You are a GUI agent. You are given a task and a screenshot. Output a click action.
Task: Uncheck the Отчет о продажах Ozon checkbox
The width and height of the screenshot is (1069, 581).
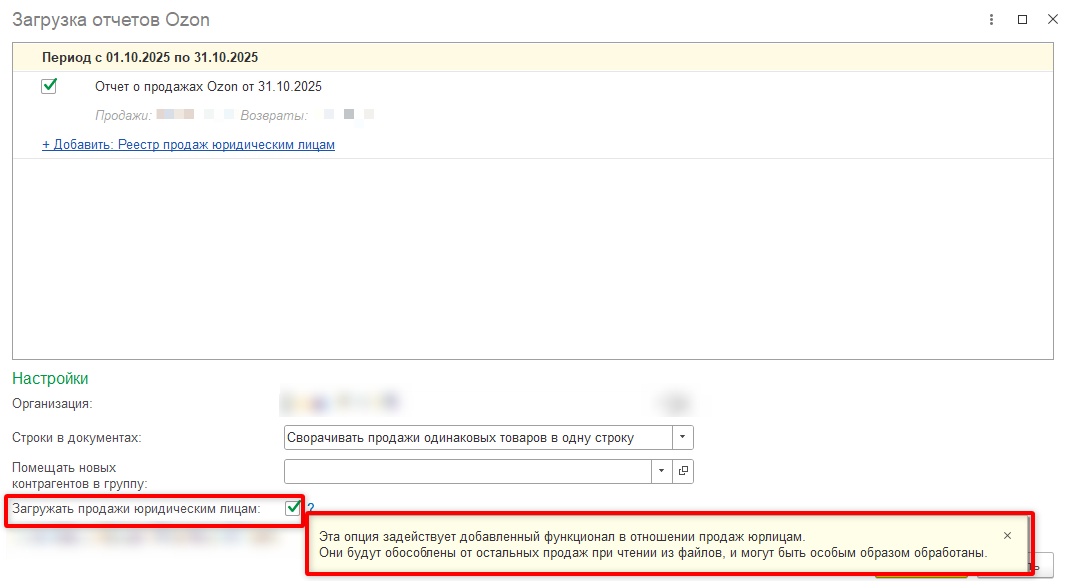click(49, 86)
